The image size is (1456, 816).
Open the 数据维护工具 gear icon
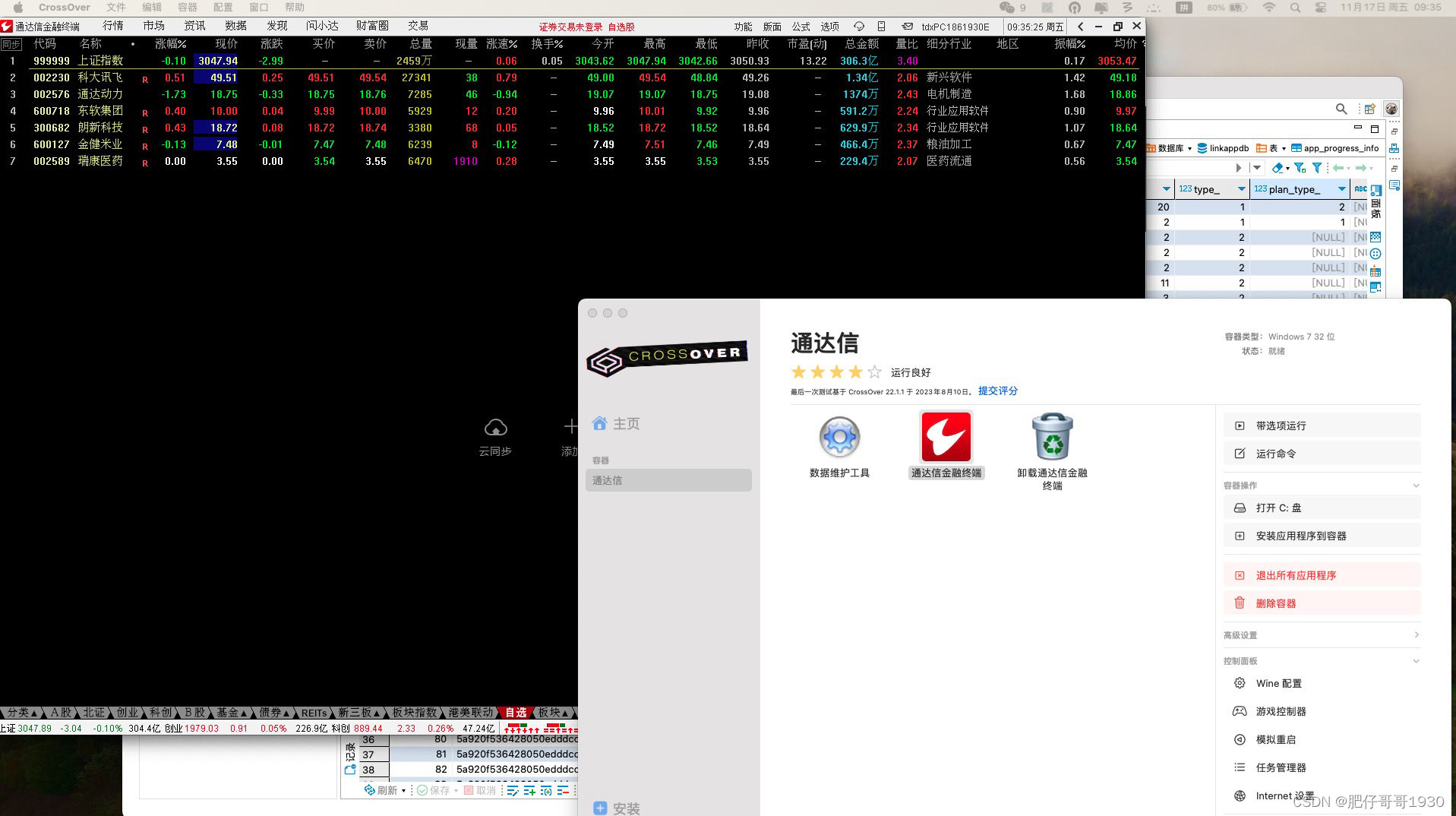point(839,437)
